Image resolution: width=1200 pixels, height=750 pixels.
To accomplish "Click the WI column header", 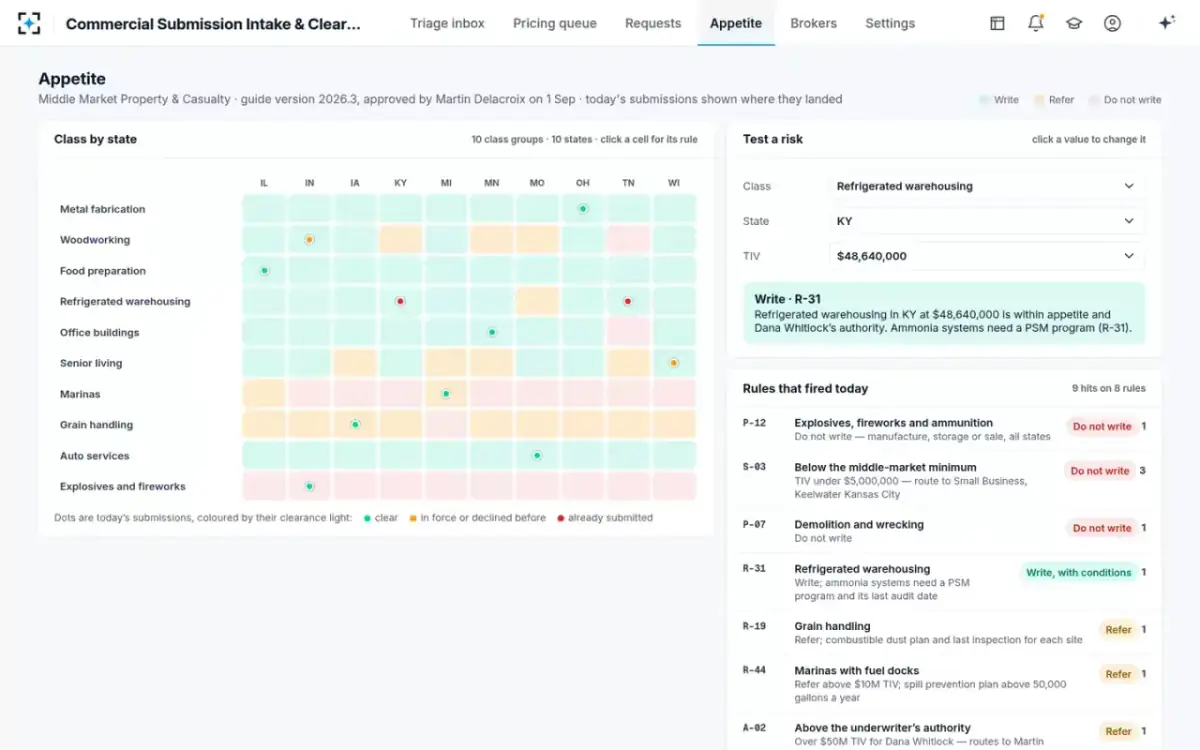I will tap(674, 183).
